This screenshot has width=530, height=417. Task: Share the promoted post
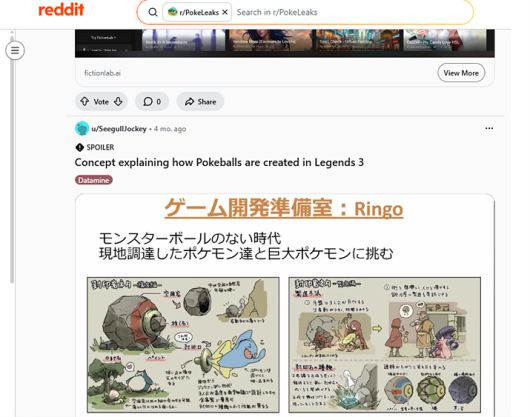200,101
